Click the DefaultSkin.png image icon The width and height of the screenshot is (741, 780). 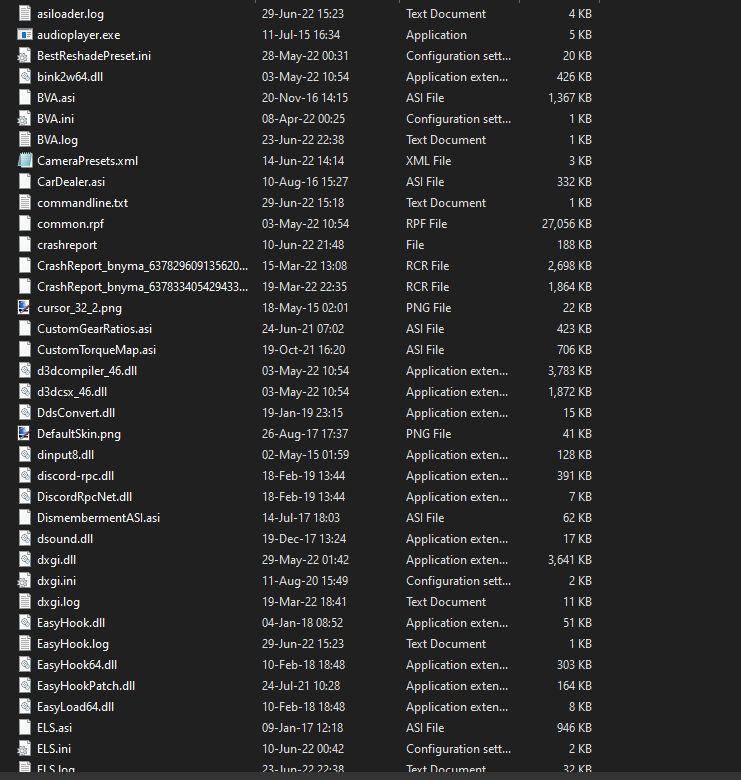pyautogui.click(x=24, y=434)
